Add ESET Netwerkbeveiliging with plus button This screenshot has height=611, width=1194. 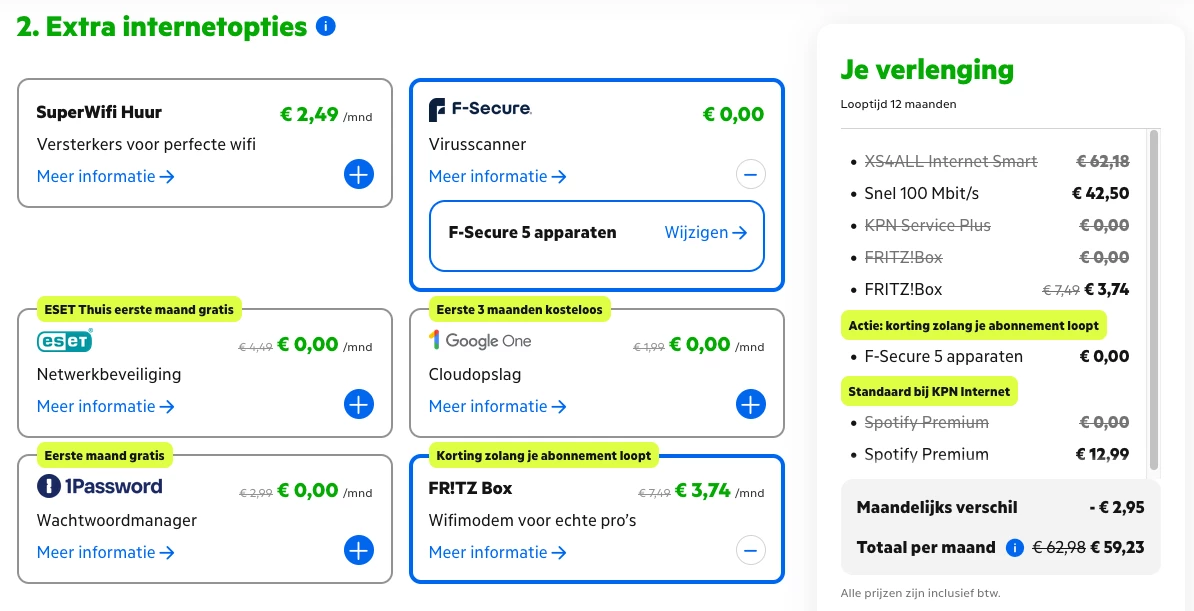(x=358, y=405)
